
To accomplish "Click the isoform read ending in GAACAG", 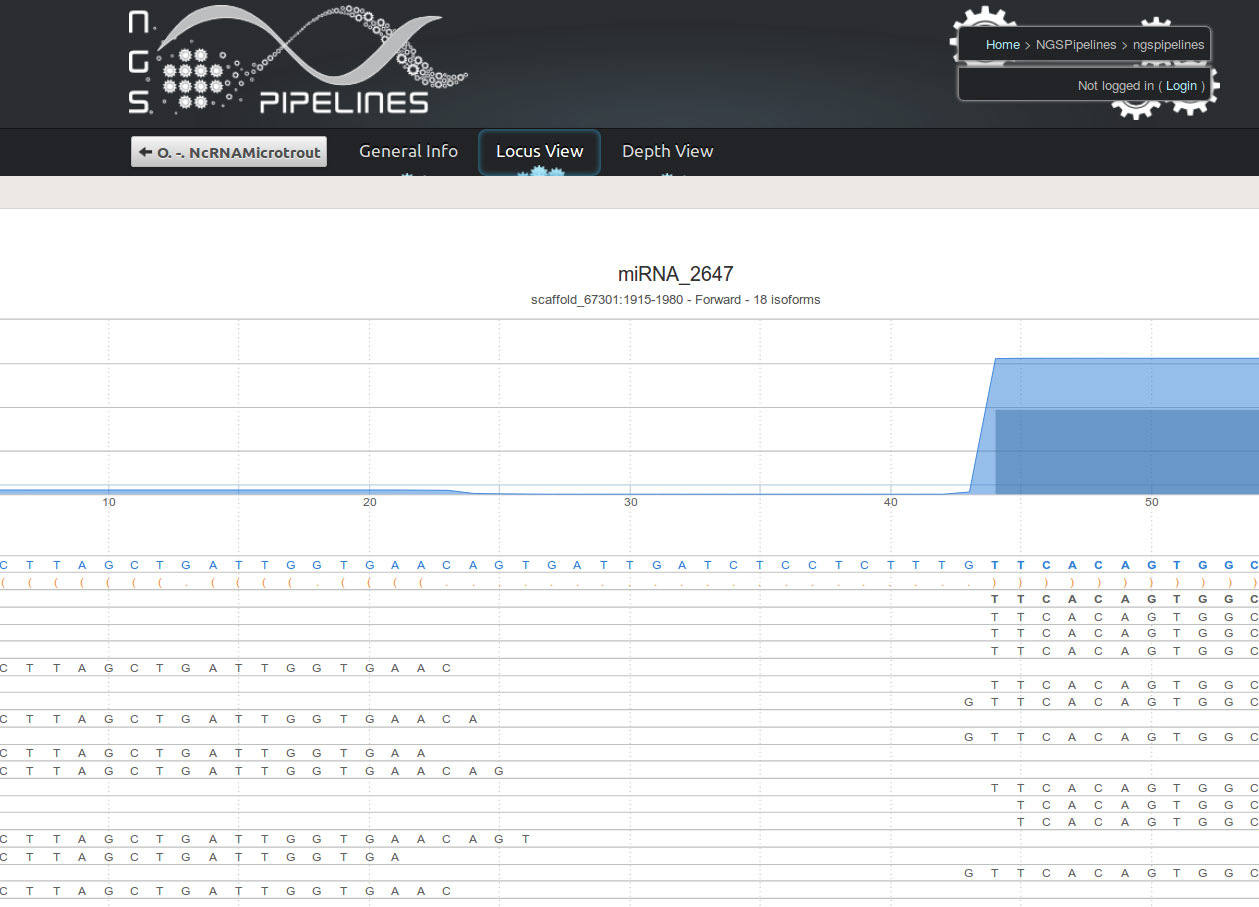I will coord(253,771).
